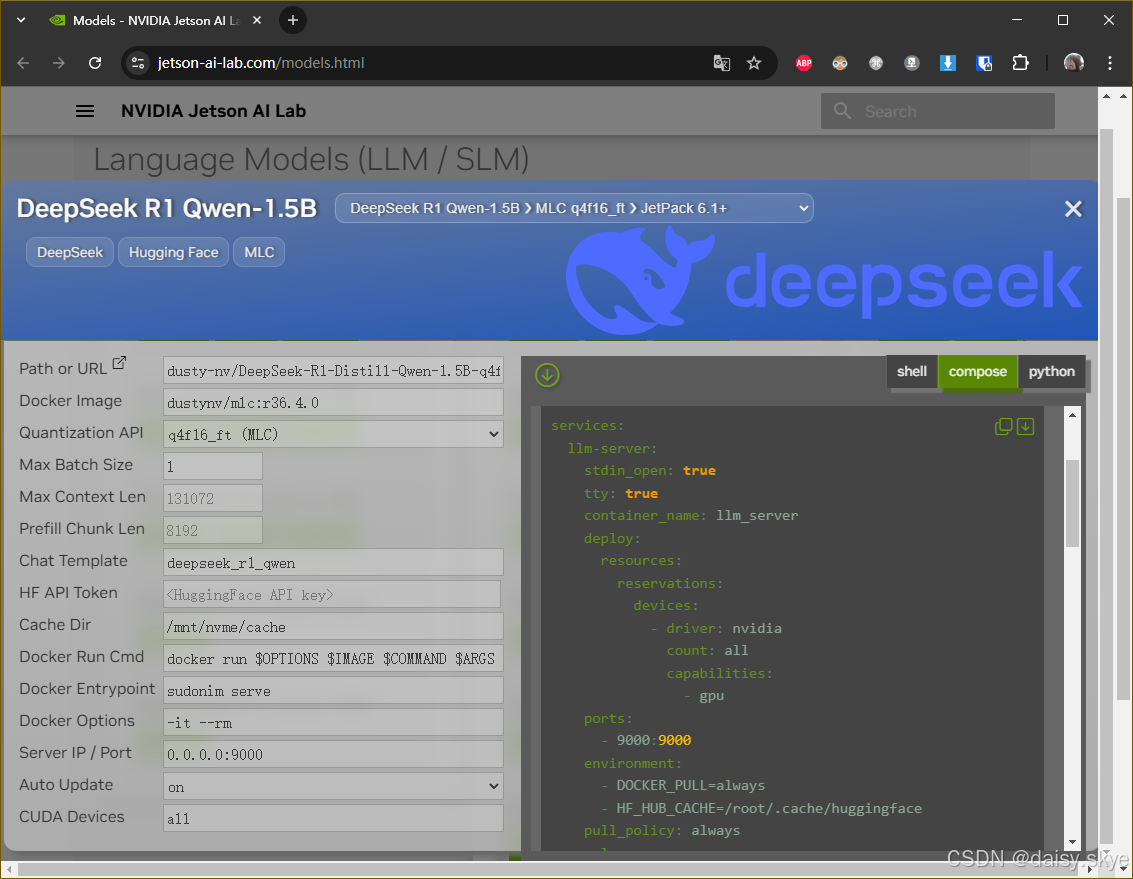Open the blue download extension icon
Image resolution: width=1133 pixels, height=879 pixels.
[x=947, y=63]
